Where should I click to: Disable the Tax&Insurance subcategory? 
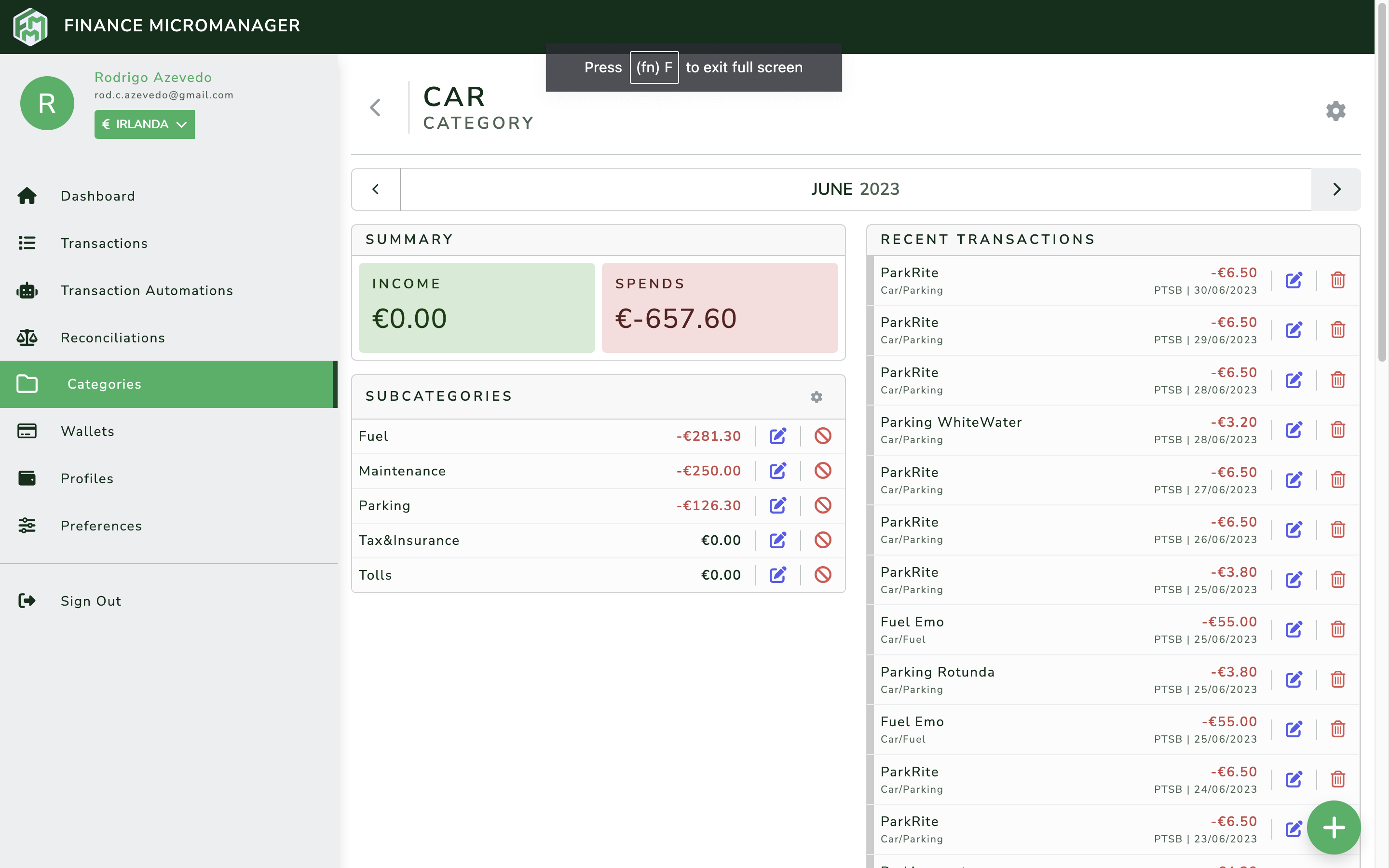(x=822, y=540)
